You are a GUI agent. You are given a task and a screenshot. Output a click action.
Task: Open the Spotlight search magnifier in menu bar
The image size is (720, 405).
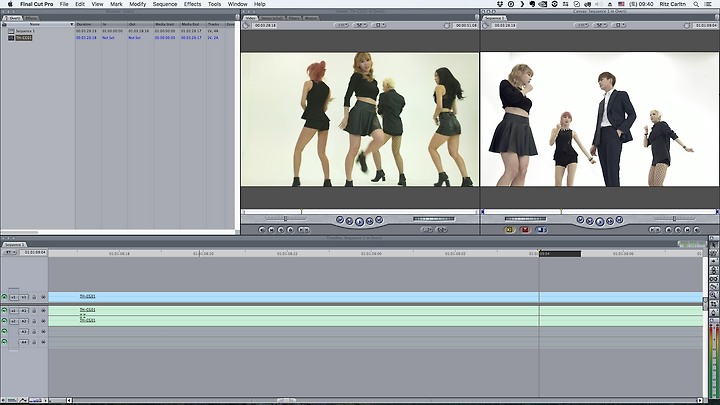tap(696, 4)
